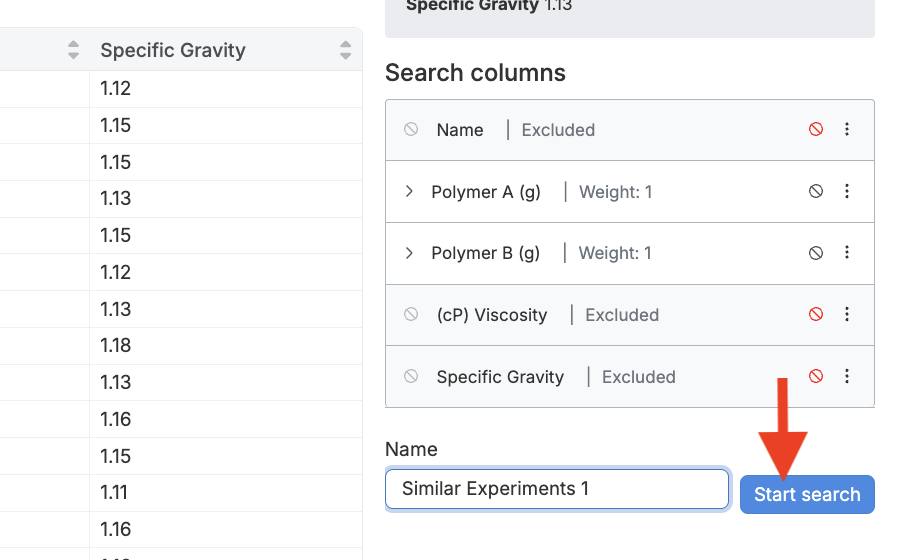This screenshot has height=560, width=908.
Task: Toggle red exclude icon for Specific Gravity
Action: pyautogui.click(x=816, y=377)
